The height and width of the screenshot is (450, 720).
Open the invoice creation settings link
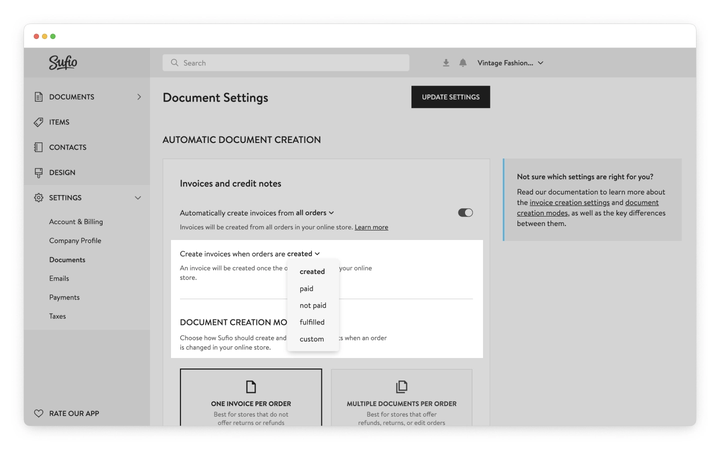pos(569,202)
